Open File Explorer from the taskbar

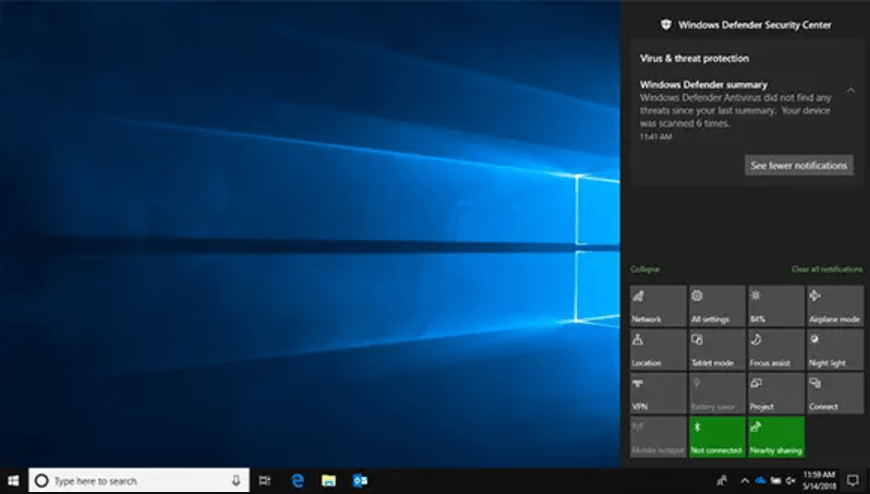(x=328, y=481)
